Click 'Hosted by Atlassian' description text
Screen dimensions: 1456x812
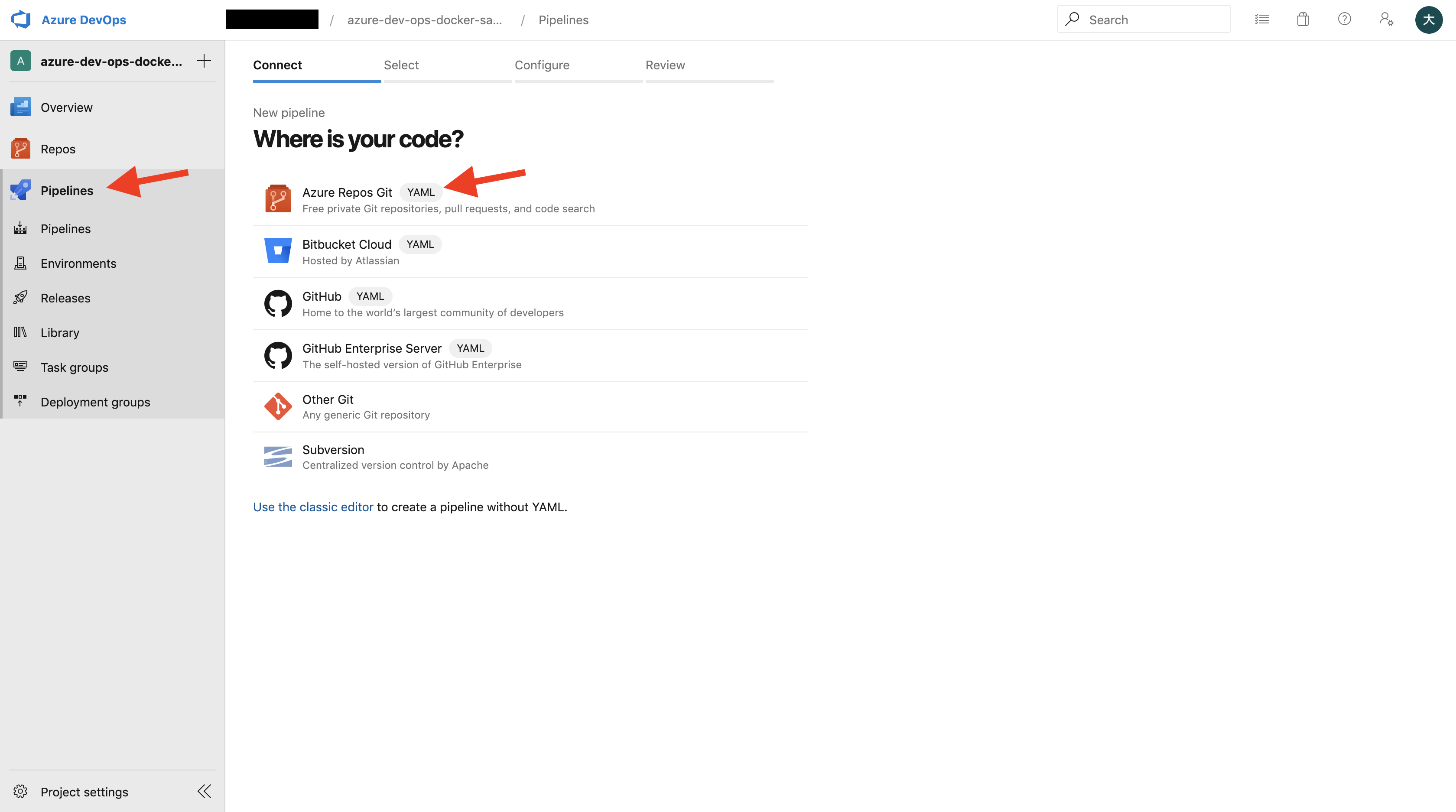tap(351, 260)
